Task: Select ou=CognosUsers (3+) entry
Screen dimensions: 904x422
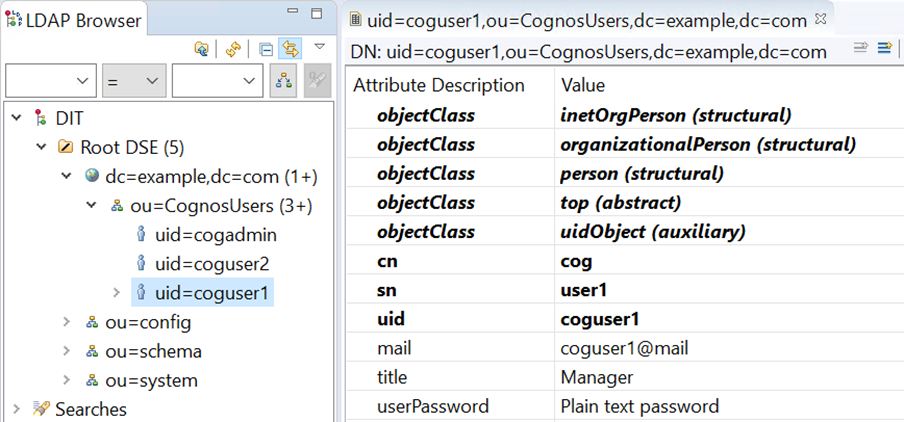Action: pos(221,206)
